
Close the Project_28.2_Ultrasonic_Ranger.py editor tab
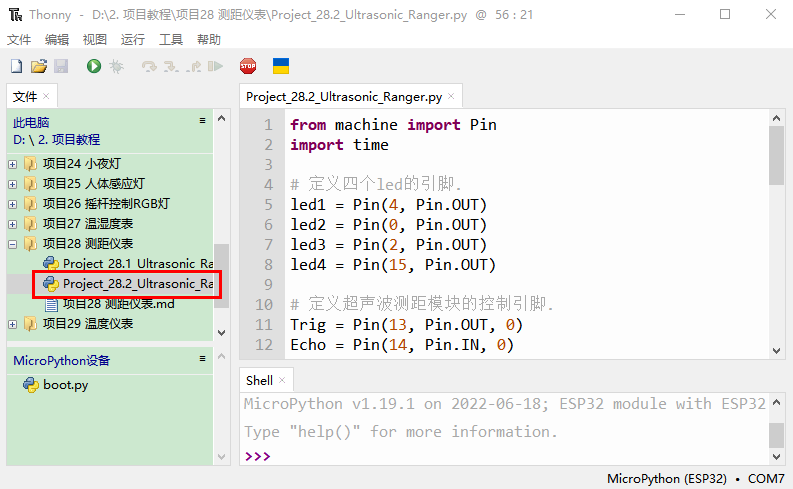451,97
